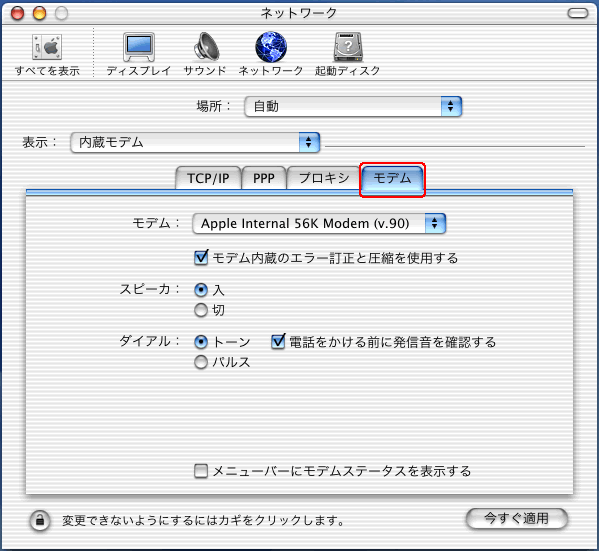Viewport: 599px width, 551px height.
Task: Switch to the TCP/IP tab
Action: (208, 178)
